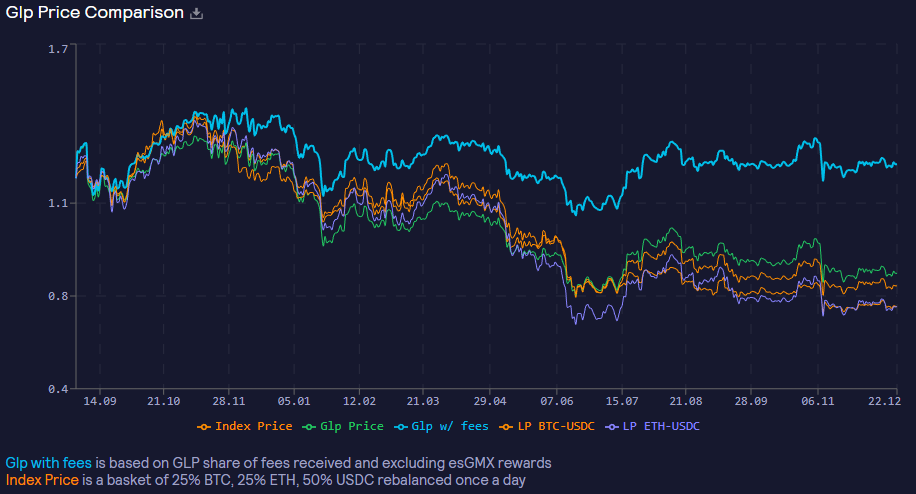916x494 pixels.
Task: Click the 21.10 x-axis date label
Action: 164,401
